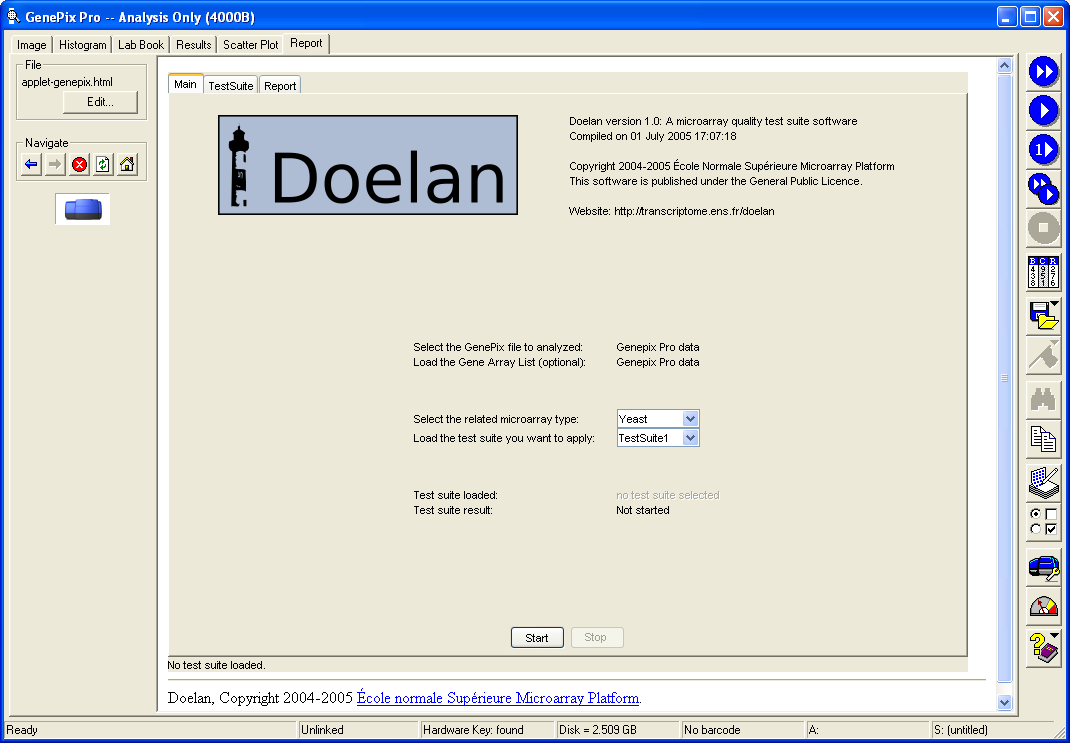Screen dimensions: 1070x743
Task: Click 'No test suite loaded.' status message
Action: click(x=216, y=665)
